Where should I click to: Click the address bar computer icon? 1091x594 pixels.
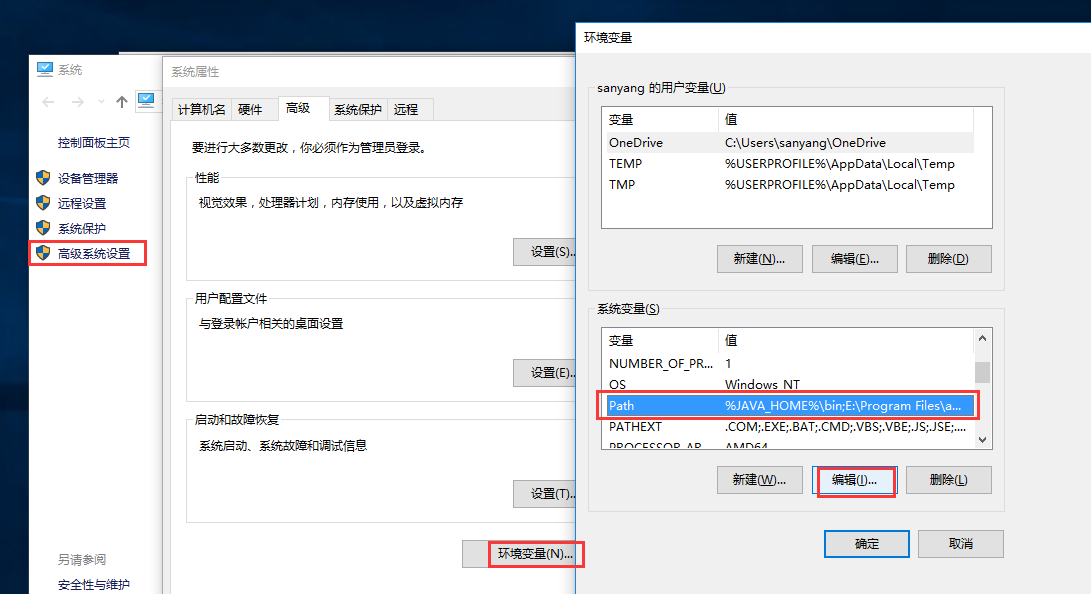click(x=146, y=100)
